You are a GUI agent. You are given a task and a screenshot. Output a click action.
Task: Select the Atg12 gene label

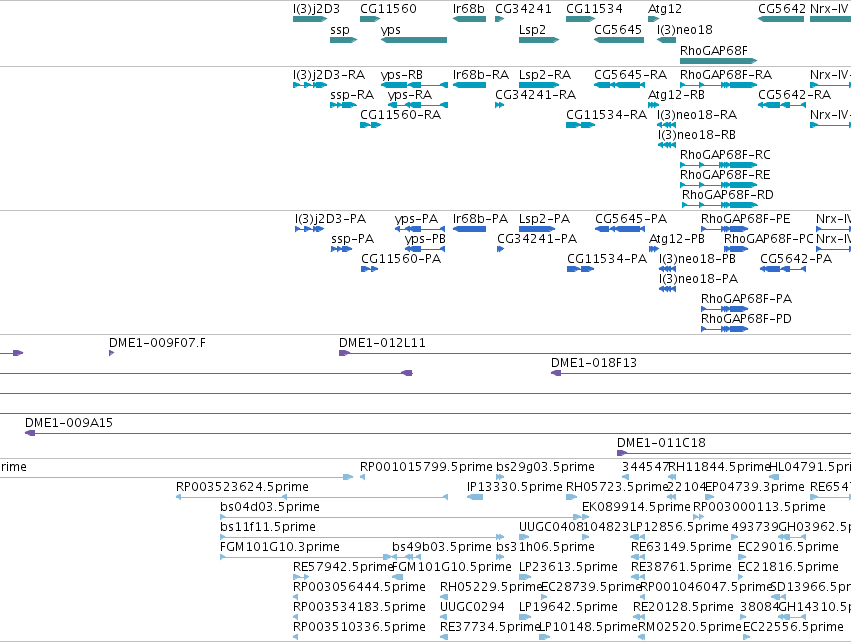pos(665,9)
